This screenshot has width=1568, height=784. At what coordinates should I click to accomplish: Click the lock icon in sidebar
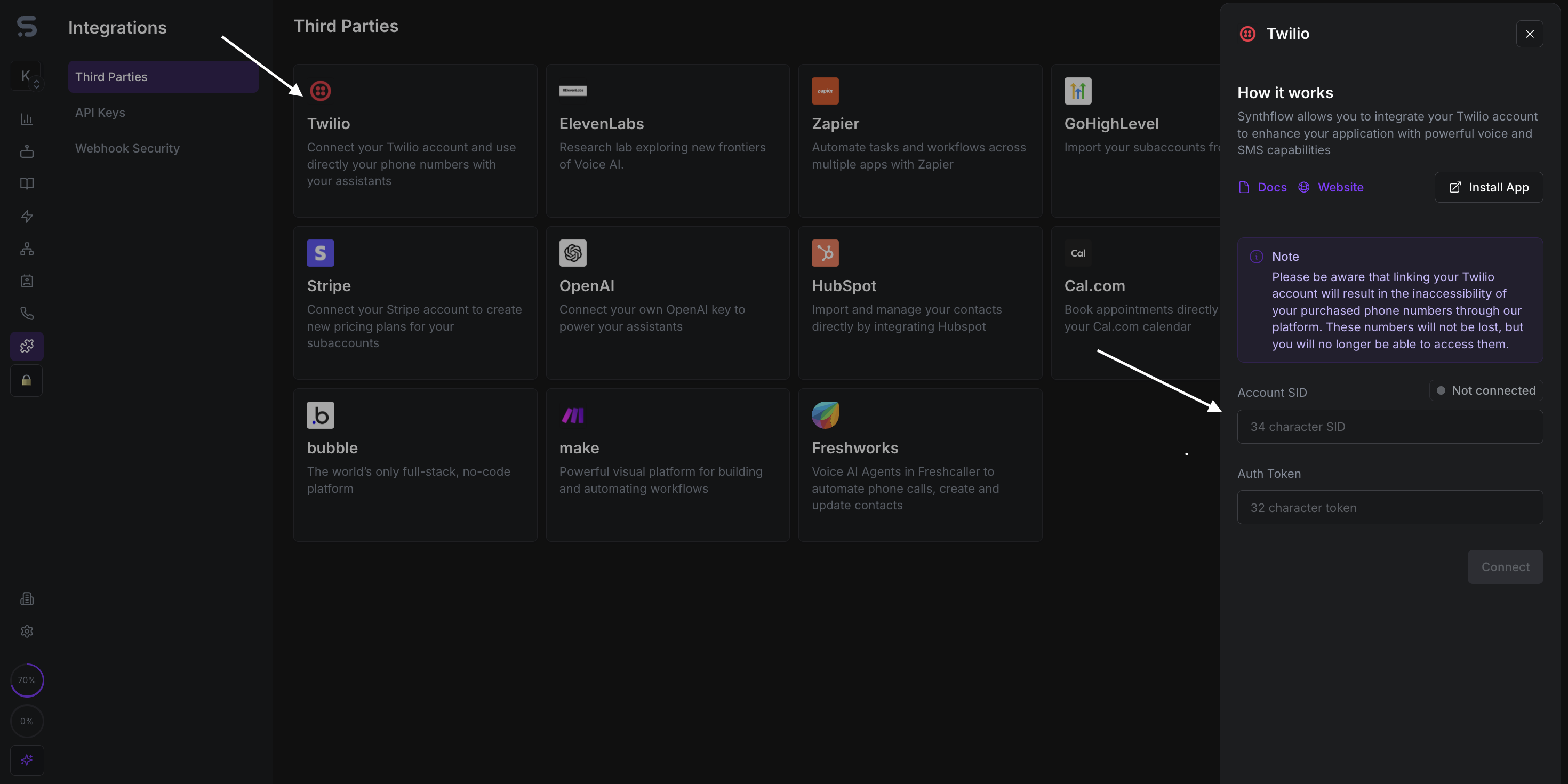click(27, 380)
